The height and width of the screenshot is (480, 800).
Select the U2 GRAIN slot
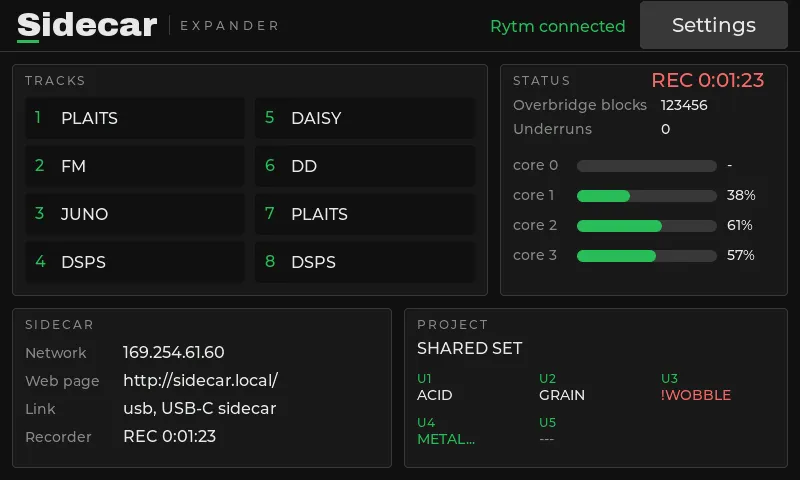click(x=562, y=387)
